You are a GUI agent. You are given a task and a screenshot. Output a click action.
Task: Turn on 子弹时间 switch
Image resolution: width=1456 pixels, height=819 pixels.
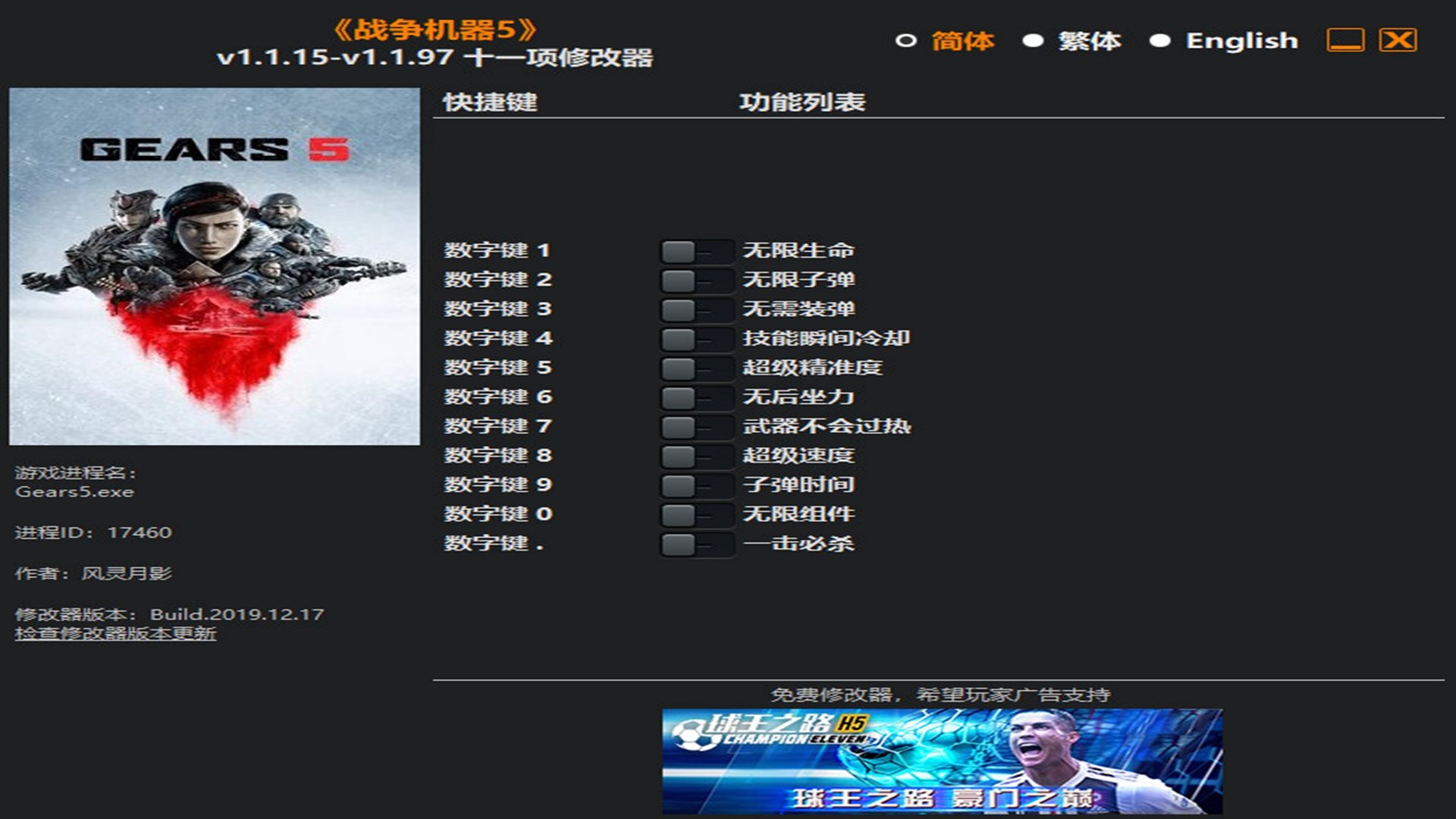click(697, 486)
